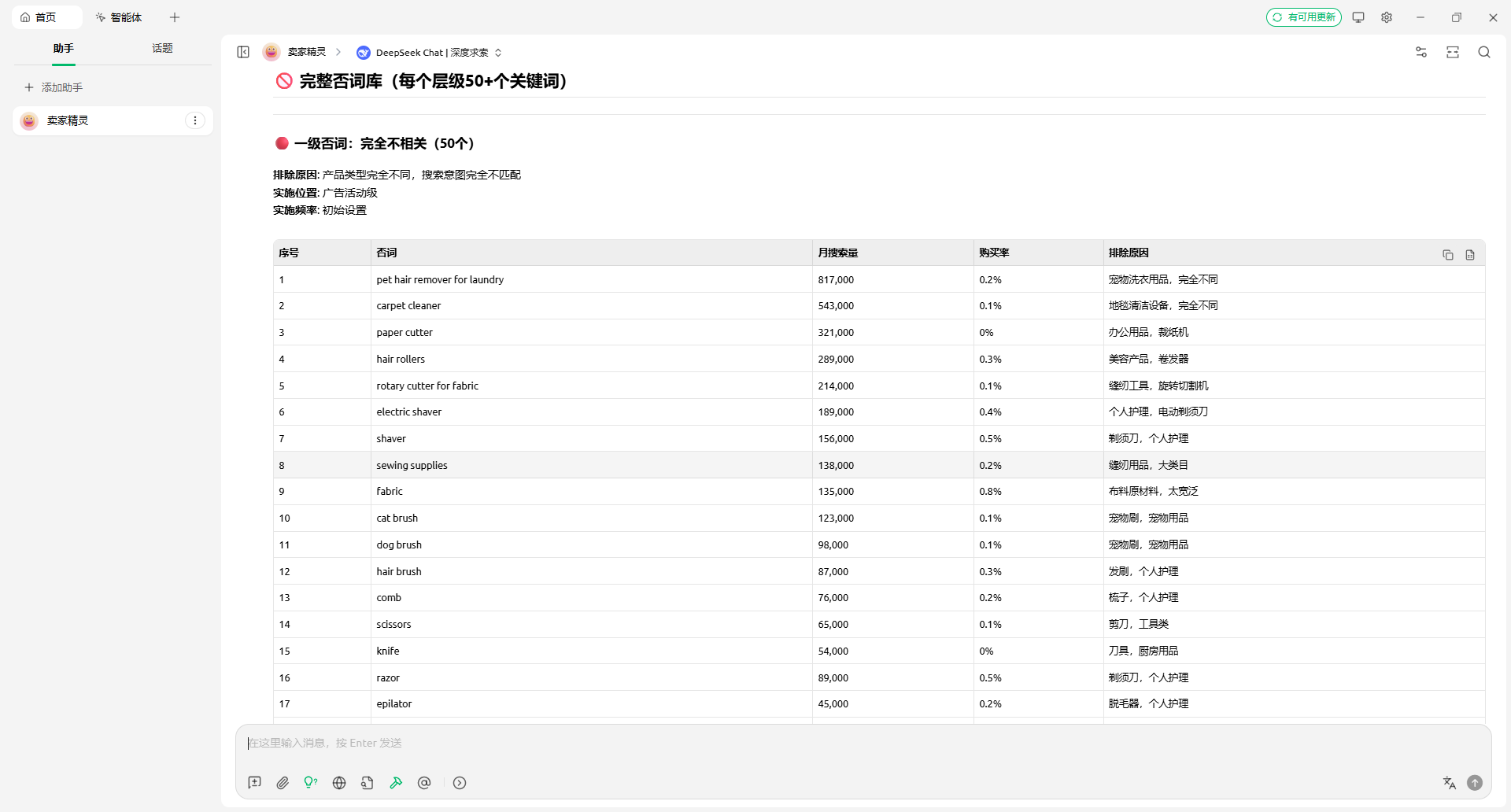Expand the quick phrases arrow in input toolbar
This screenshot has height=812, width=1511.
point(460,782)
